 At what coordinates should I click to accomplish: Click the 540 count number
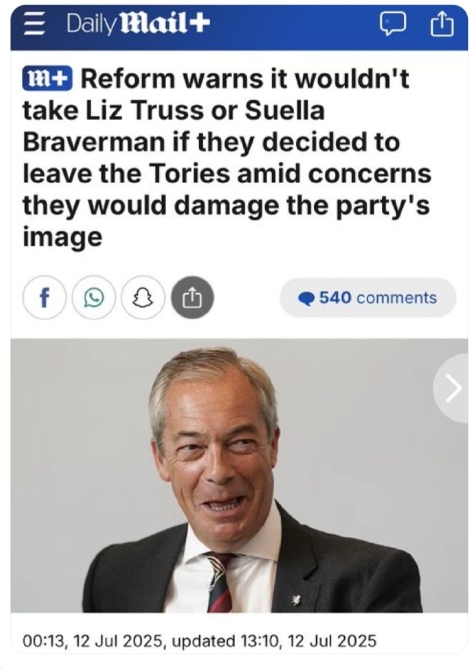(335, 298)
